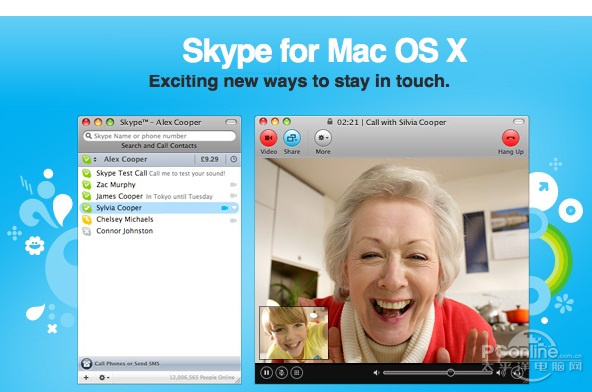This screenshot has width=592, height=392.
Task: Open Alex Cooper's status dropdown
Action: coord(89,159)
